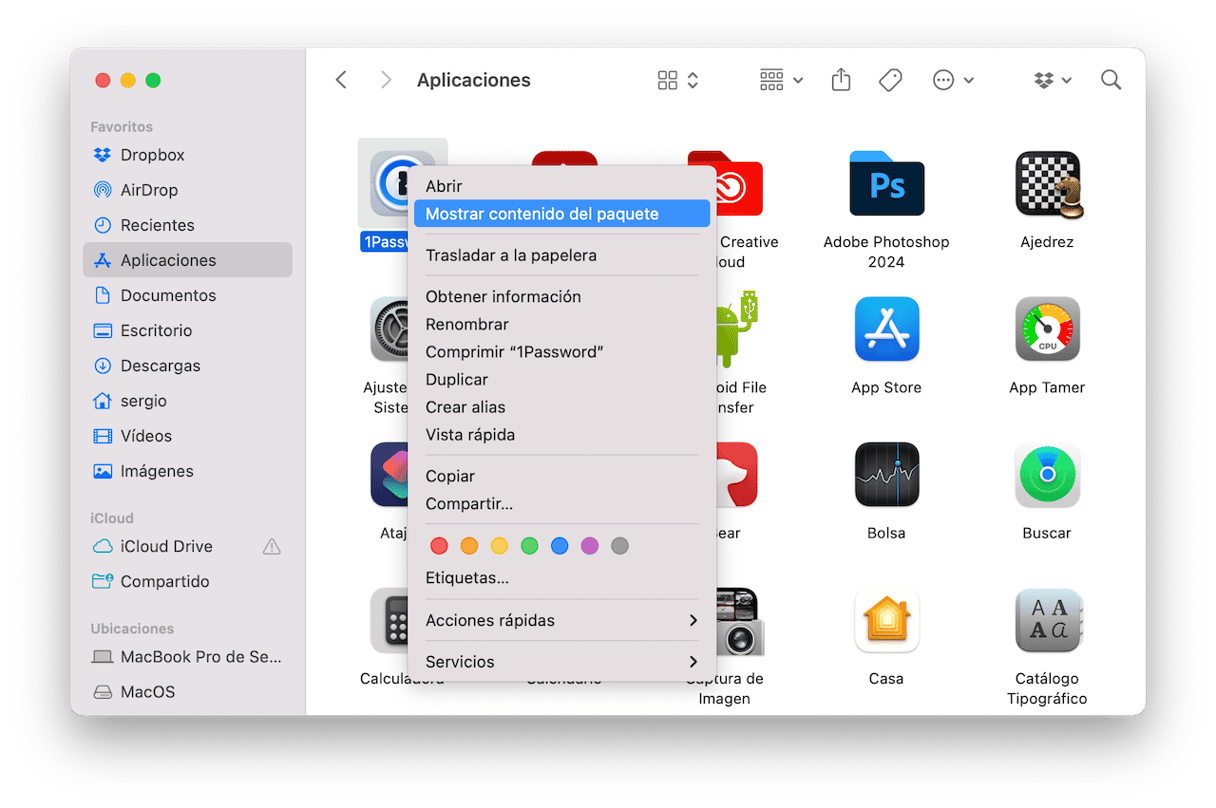Expand the Acciones rápidas submenu
Viewport: 1216px width, 808px height.
561,620
